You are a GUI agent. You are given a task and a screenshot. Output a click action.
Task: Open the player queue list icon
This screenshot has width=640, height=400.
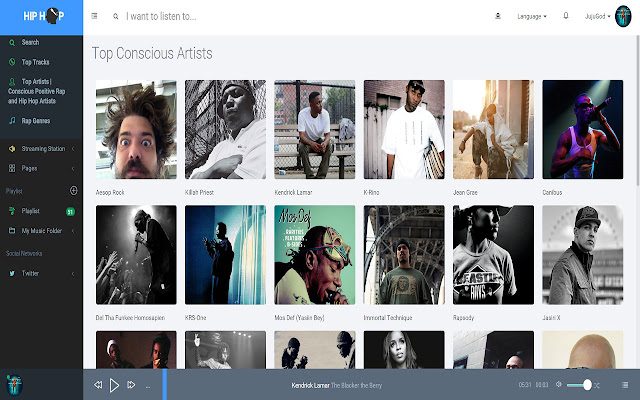[625, 385]
